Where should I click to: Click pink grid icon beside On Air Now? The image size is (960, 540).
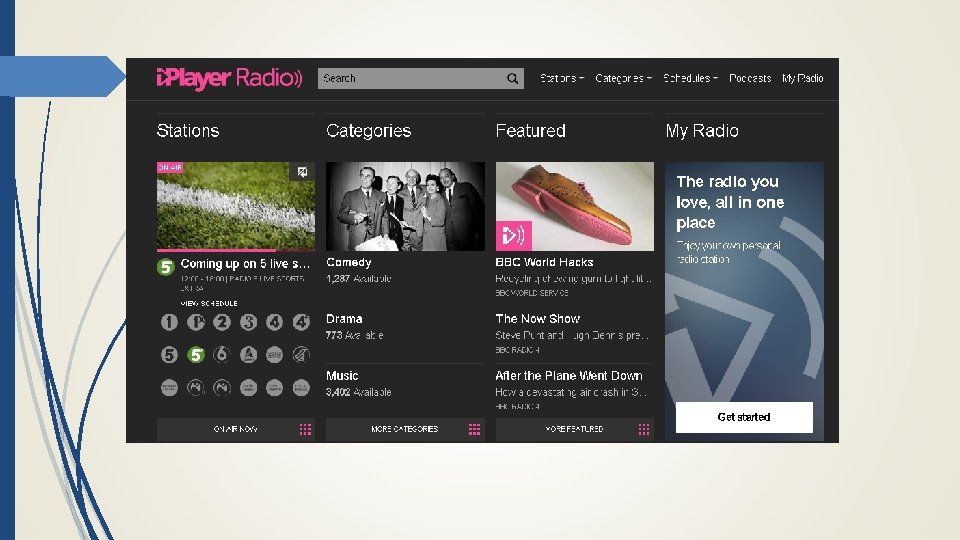[306, 429]
